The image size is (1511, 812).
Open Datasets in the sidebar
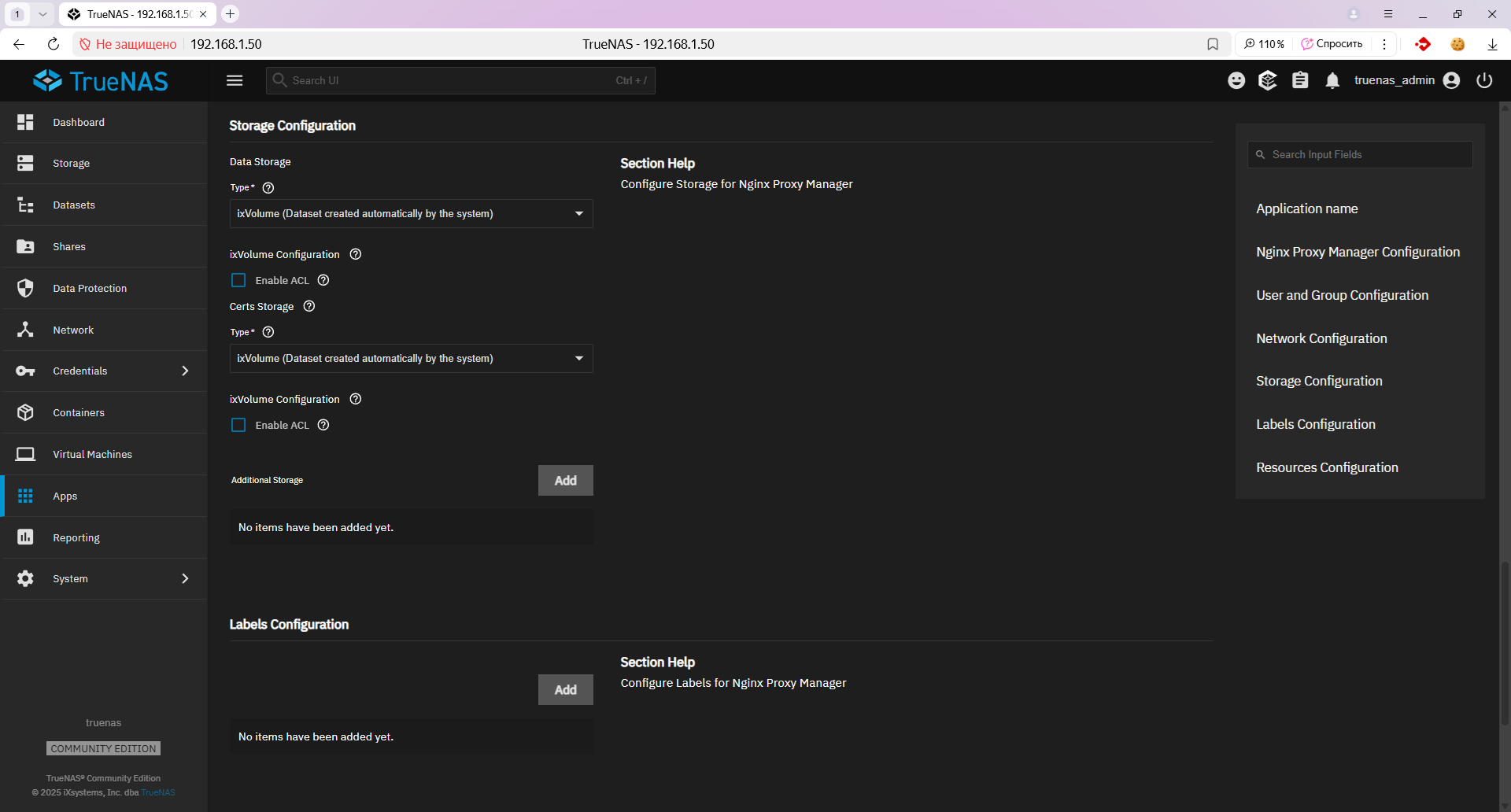[74, 205]
